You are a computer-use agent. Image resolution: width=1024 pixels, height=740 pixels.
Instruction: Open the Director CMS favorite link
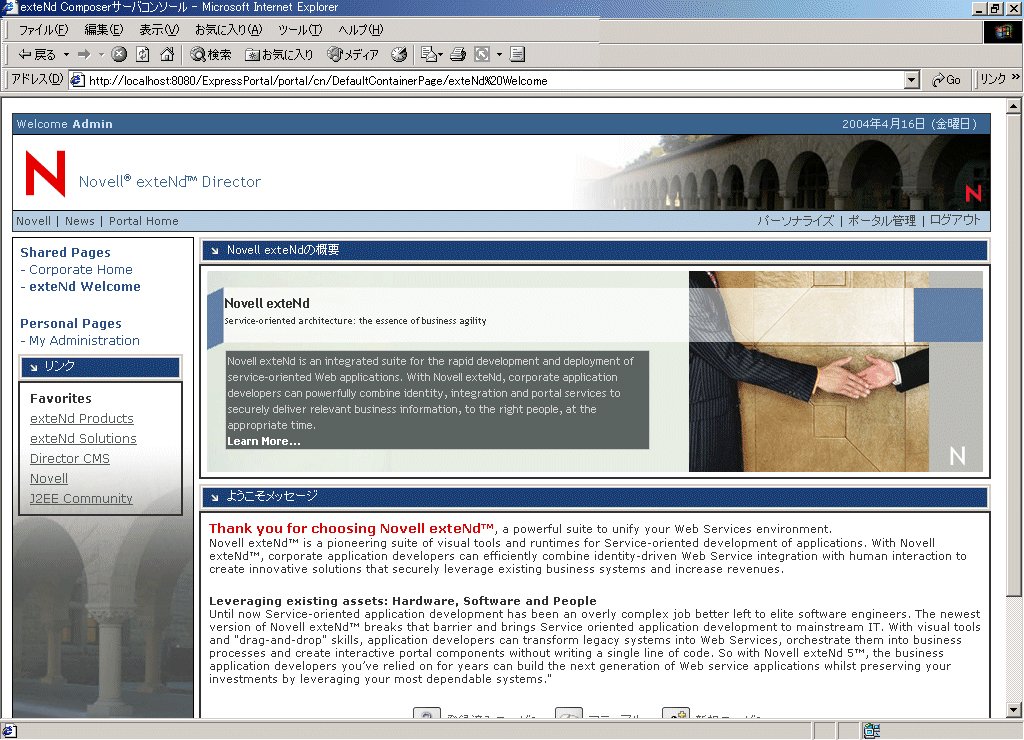coord(70,459)
